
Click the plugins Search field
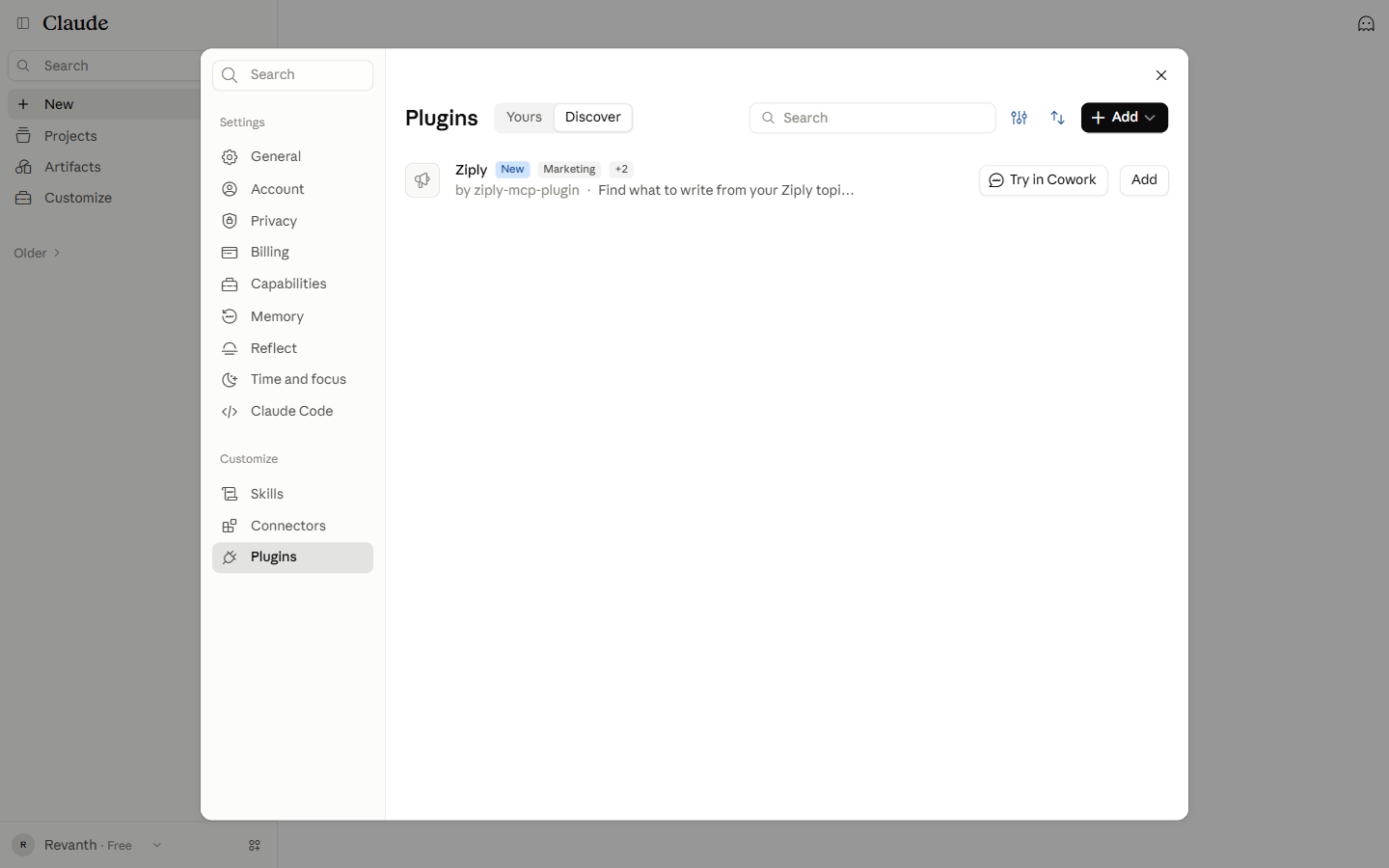(x=872, y=118)
